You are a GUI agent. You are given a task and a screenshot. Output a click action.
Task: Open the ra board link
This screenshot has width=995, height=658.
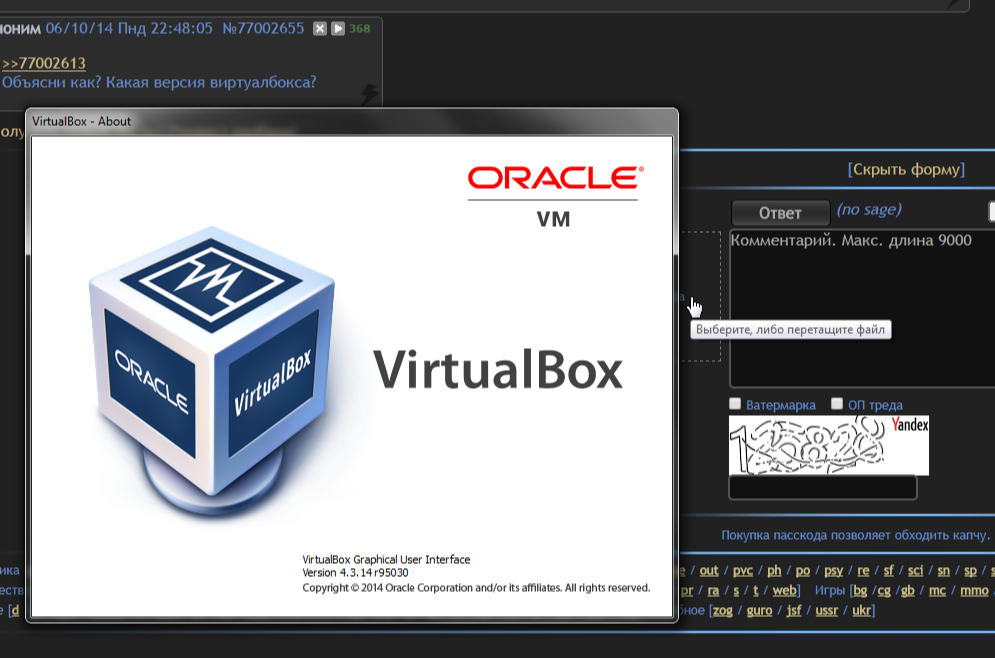pyautogui.click(x=713, y=591)
